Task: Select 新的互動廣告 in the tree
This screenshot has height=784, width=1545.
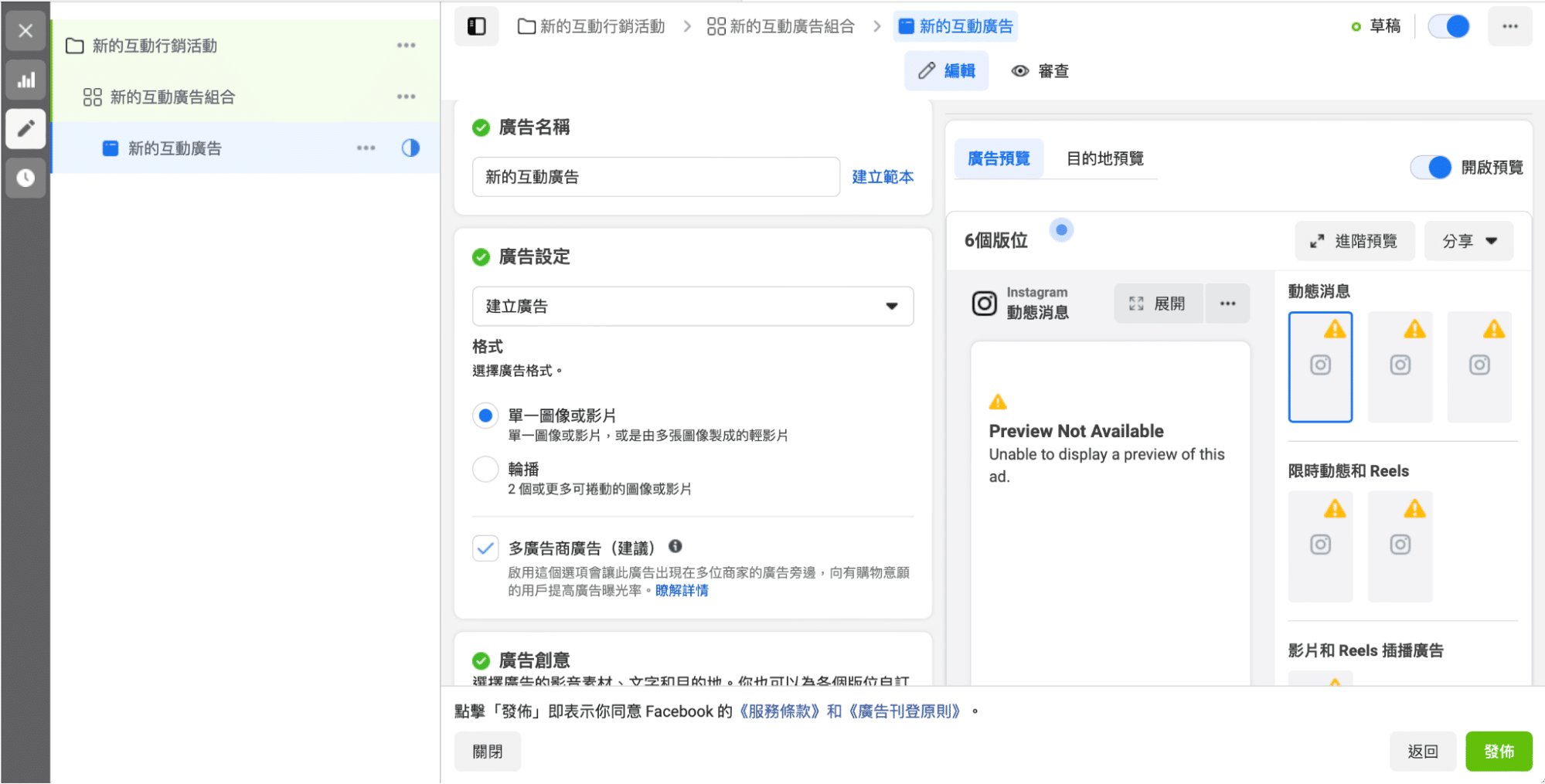Action: pyautogui.click(x=175, y=148)
